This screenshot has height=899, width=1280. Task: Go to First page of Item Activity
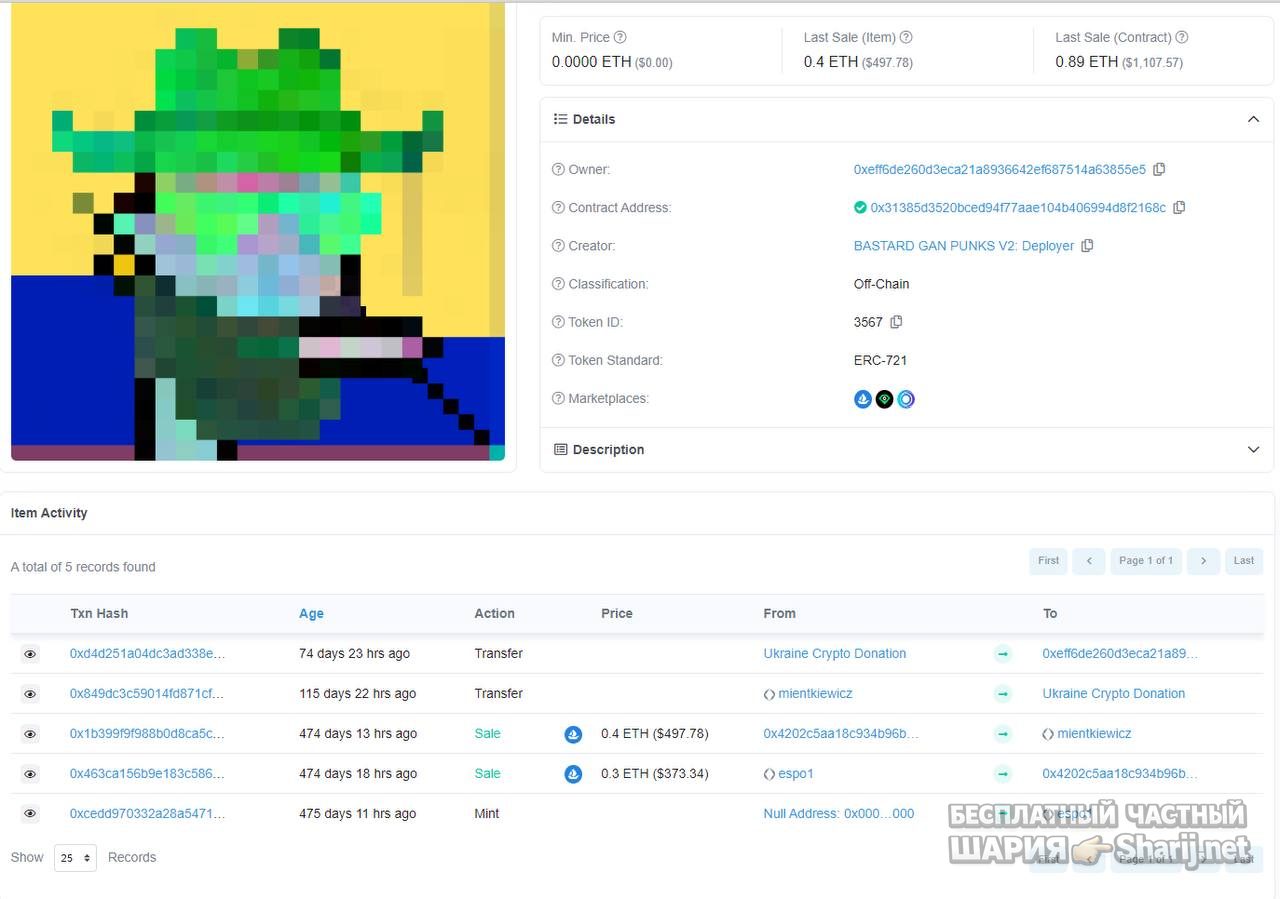point(1048,561)
